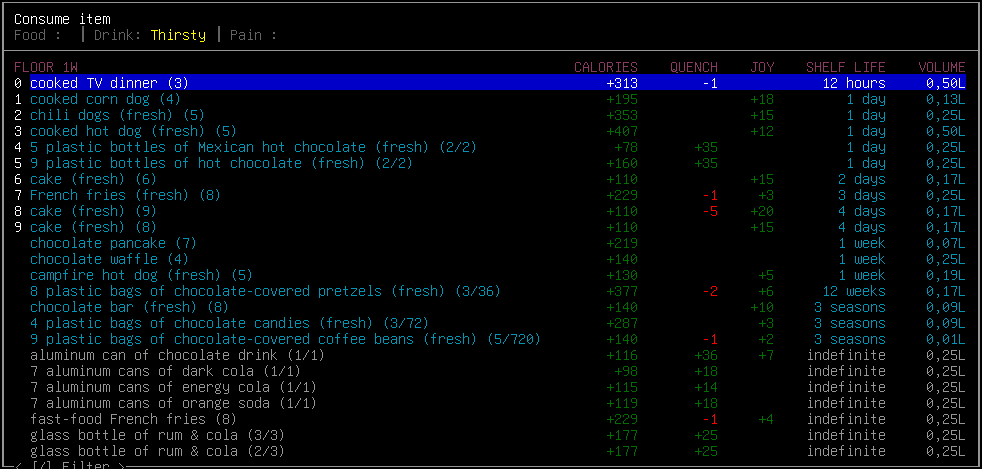
Task: Click the 2 days shelf life value
Action: (862, 179)
